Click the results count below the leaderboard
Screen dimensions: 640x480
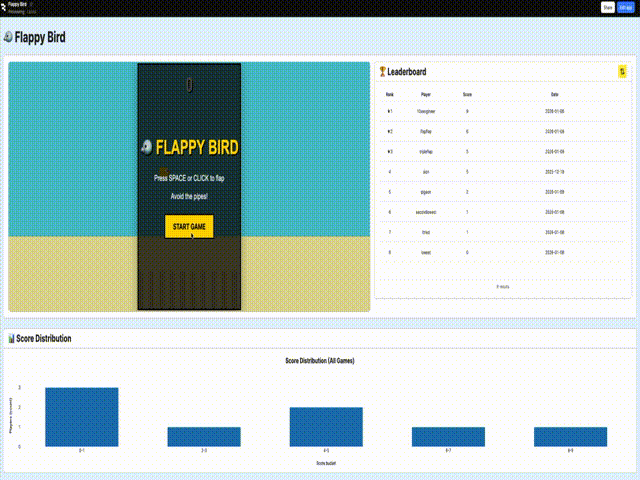pos(503,286)
